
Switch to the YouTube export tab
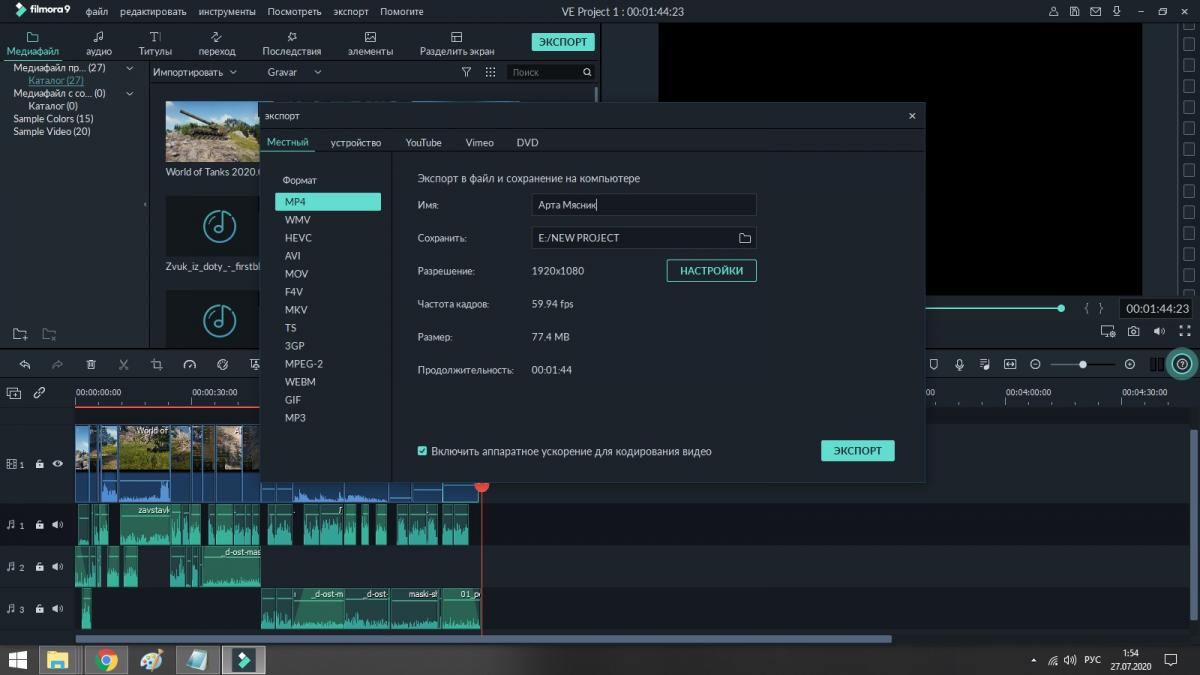point(423,142)
